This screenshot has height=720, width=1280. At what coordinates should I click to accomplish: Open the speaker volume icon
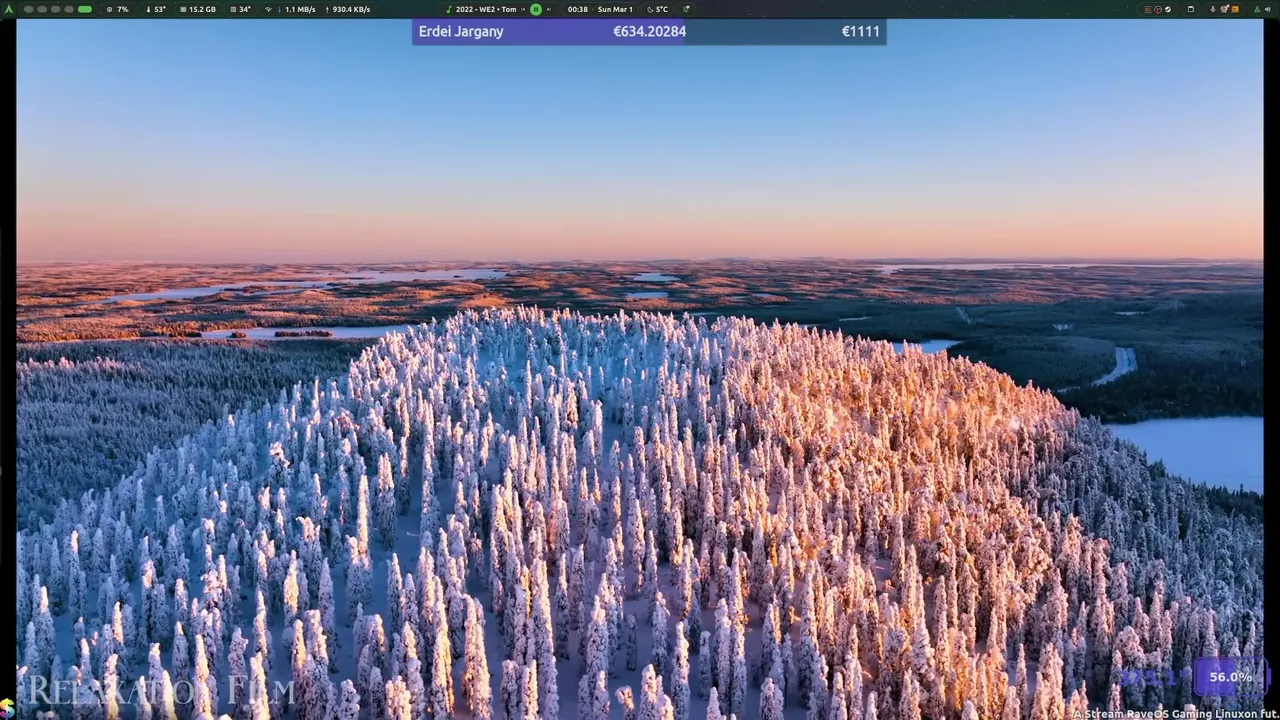click(1268, 9)
